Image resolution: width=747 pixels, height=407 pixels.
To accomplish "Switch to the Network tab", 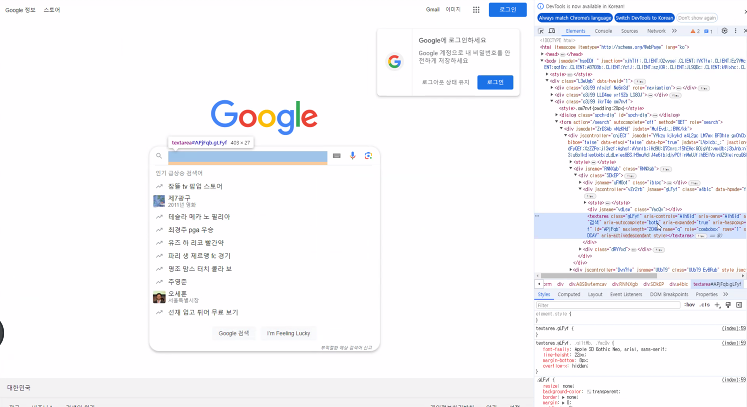I will tap(656, 31).
